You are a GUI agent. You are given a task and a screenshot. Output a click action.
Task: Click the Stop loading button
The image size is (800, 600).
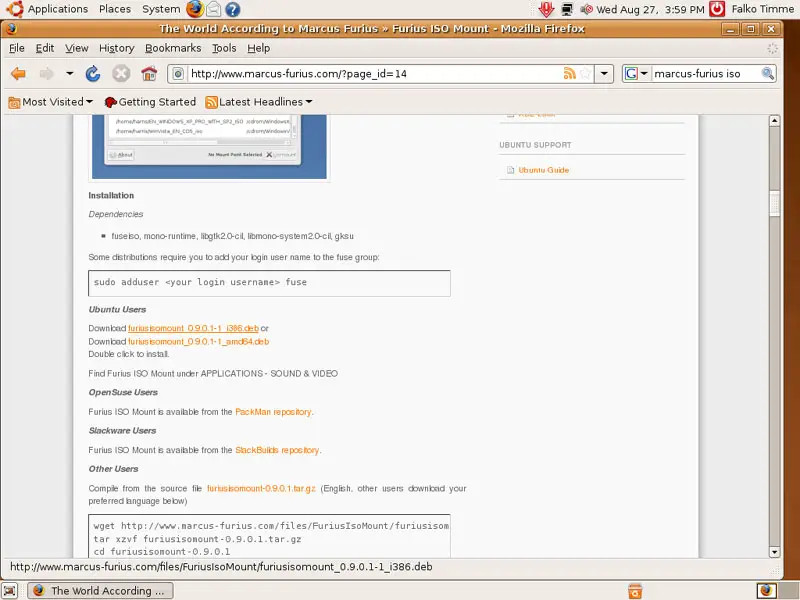click(121, 74)
